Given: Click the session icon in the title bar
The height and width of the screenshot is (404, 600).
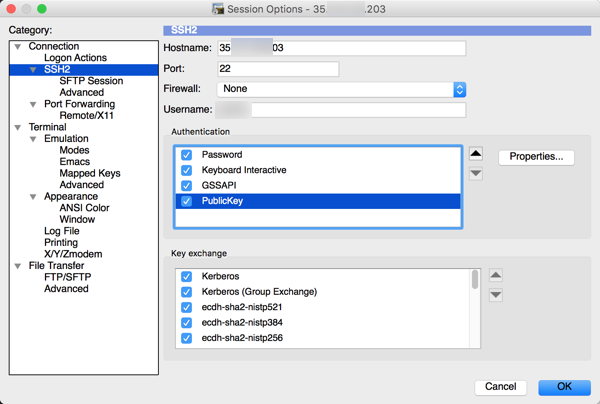Looking at the screenshot, I should [218, 9].
